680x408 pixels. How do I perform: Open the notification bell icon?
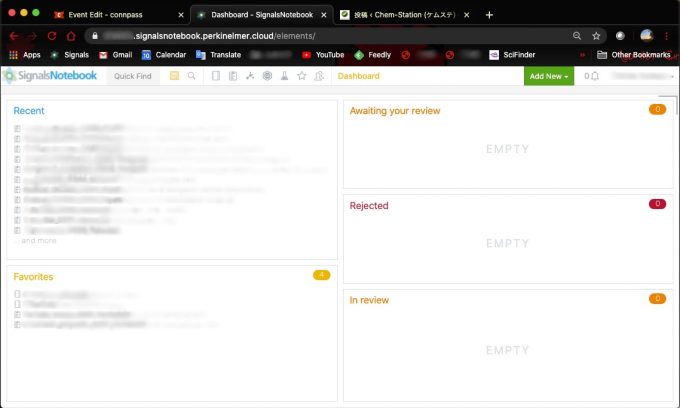coord(595,76)
